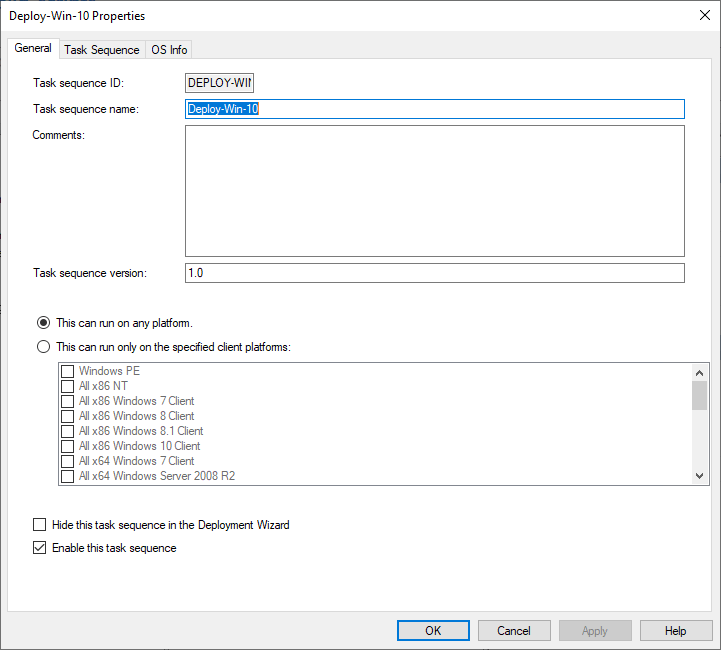Check the All x64 Windows 7 Client box
This screenshot has width=721, height=650.
pos(68,461)
